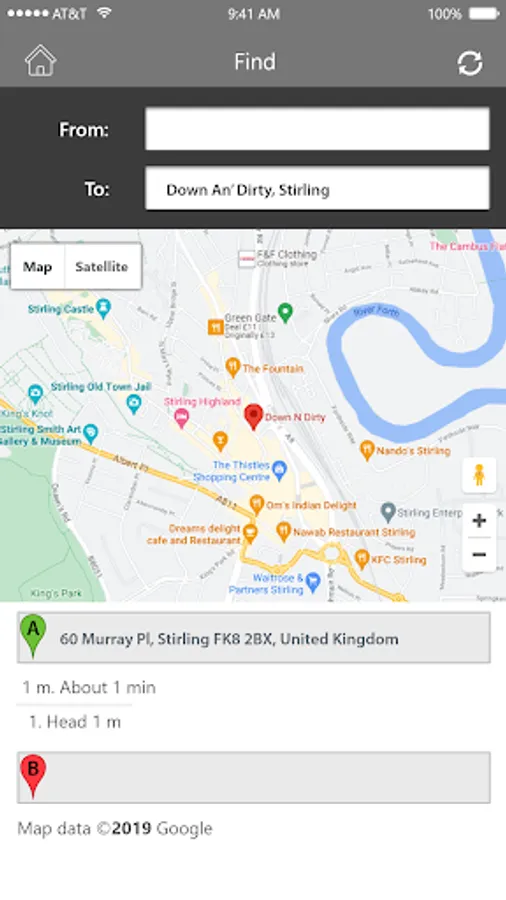The image size is (506, 900).
Task: Tap The Fountain restaurant marker
Action: [x=232, y=367]
